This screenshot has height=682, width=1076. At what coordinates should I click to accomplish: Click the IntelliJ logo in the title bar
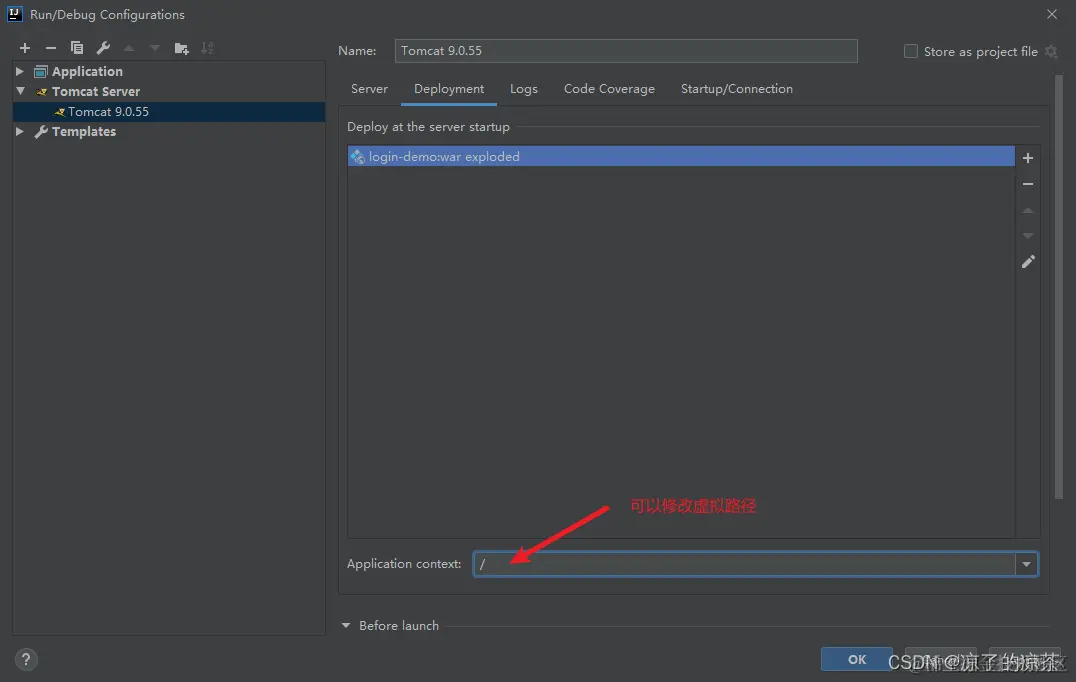click(14, 14)
